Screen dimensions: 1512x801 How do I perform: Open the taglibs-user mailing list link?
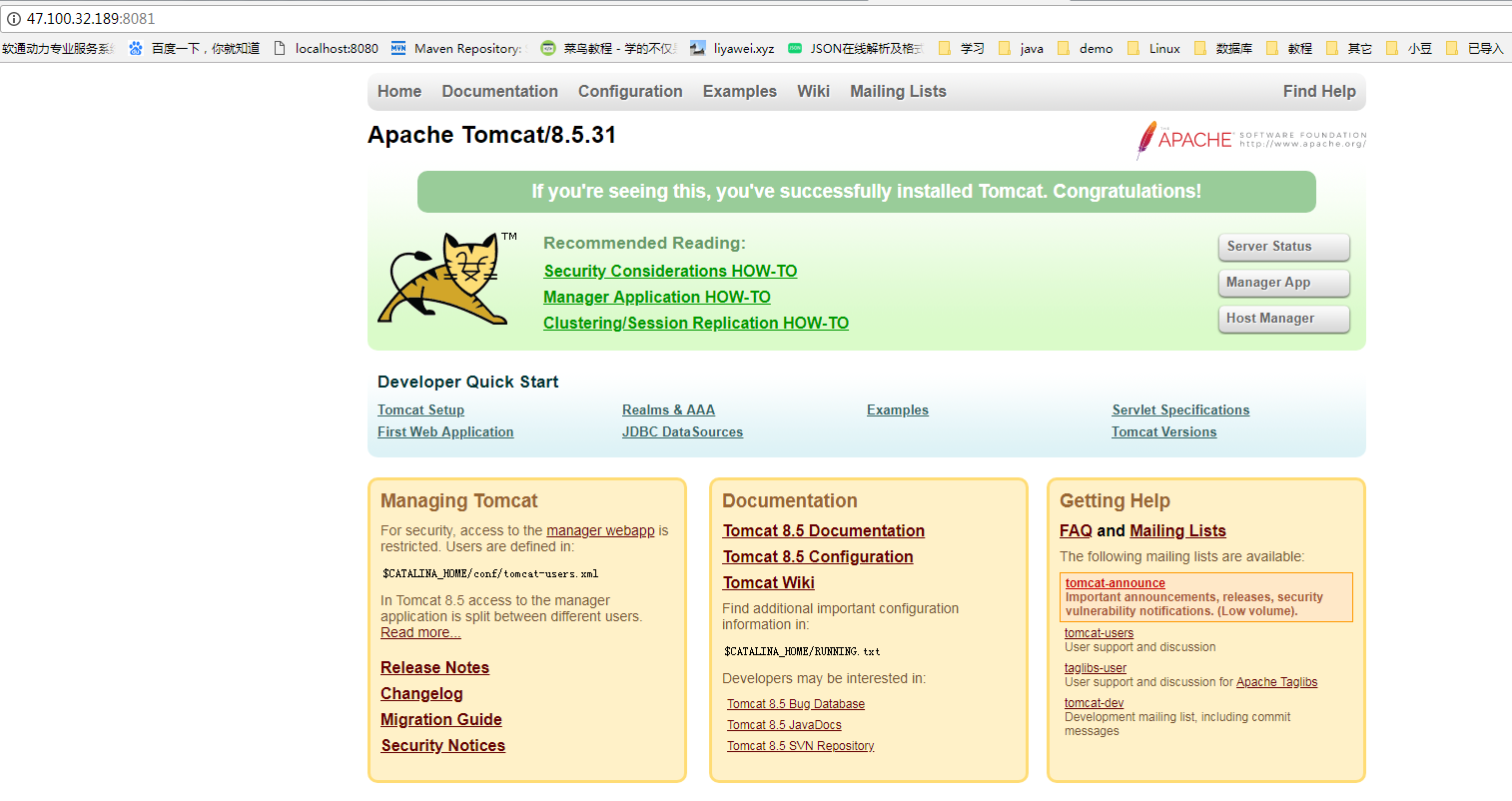click(x=1096, y=668)
